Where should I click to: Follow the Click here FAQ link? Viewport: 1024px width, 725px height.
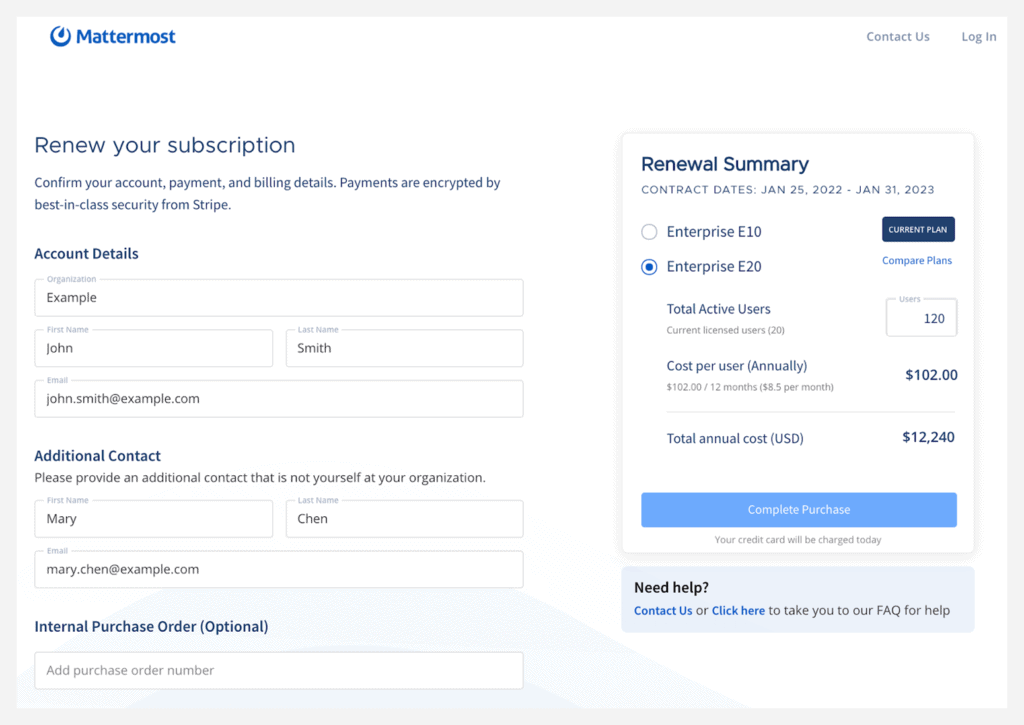click(738, 611)
